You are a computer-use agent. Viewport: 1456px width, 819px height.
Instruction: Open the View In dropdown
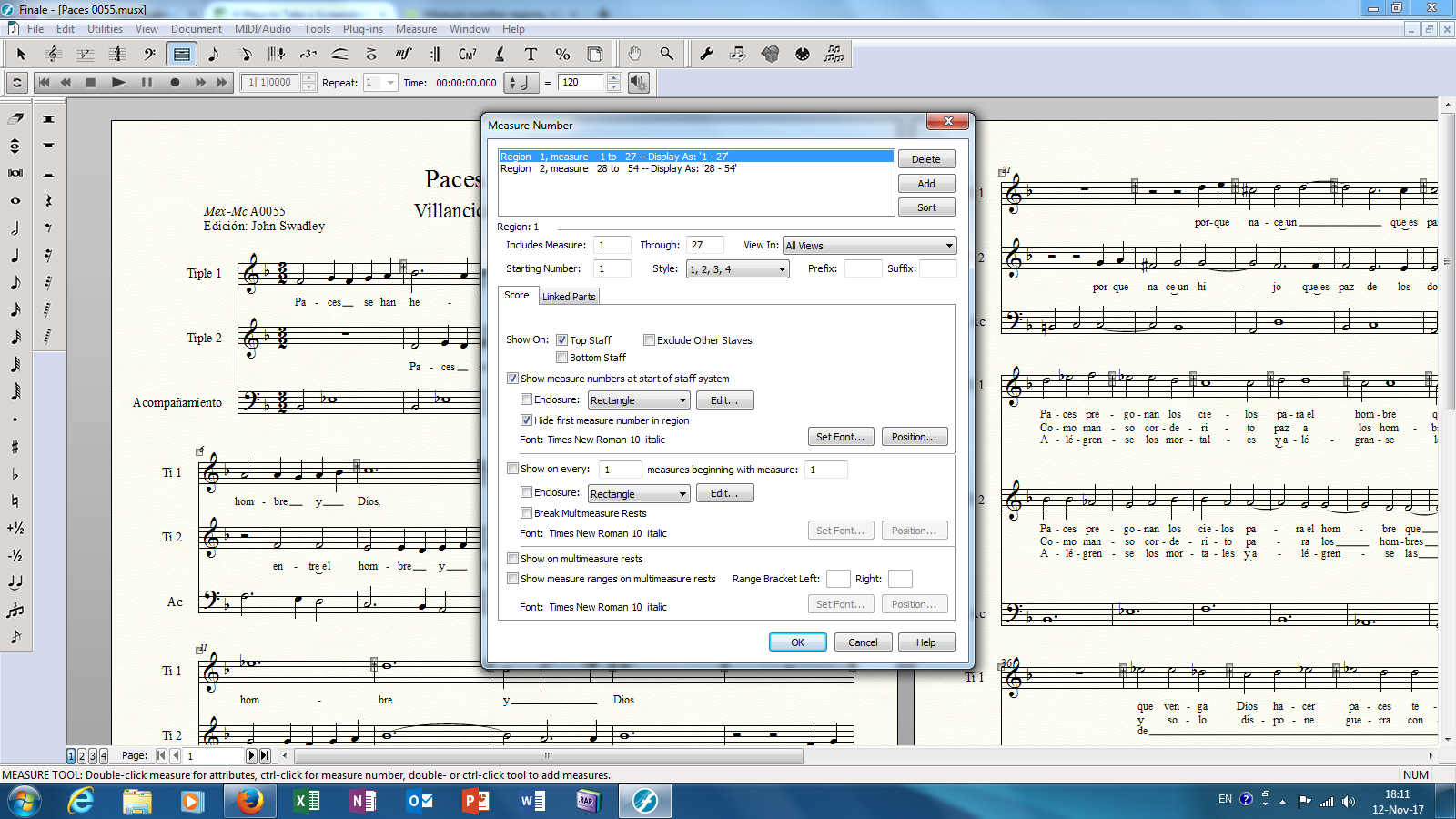pos(869,246)
